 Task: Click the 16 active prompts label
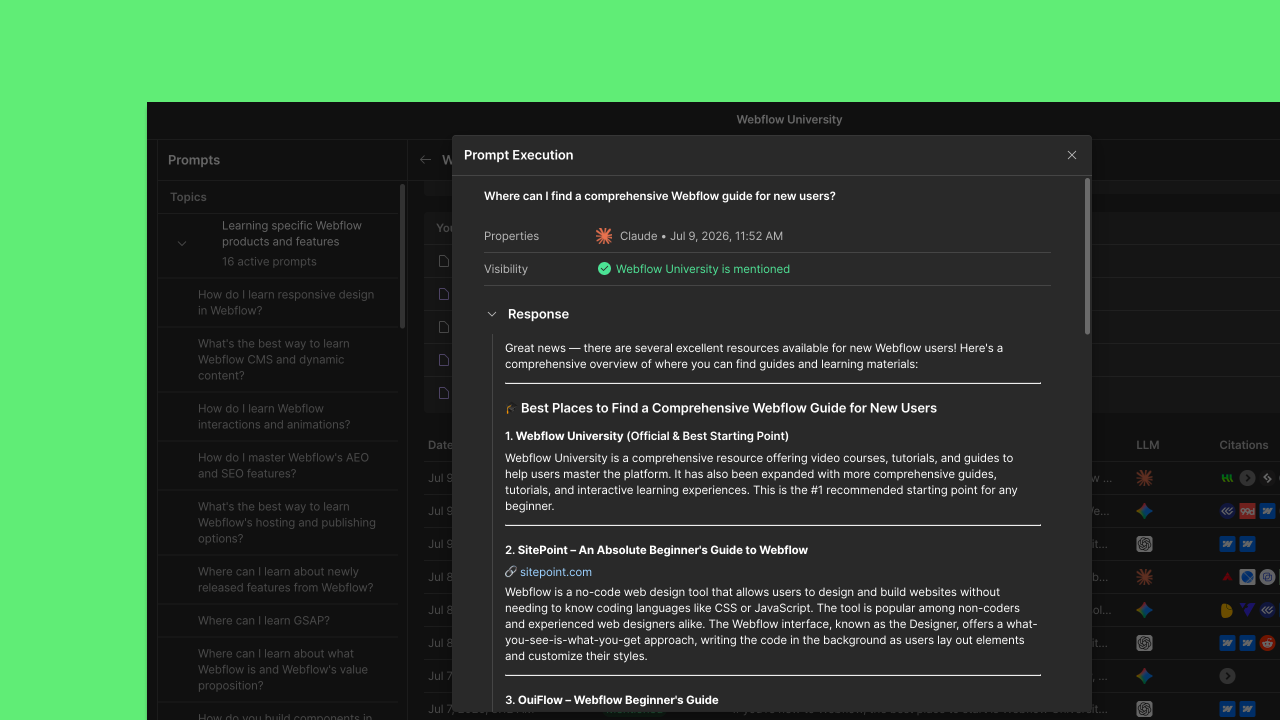point(269,262)
